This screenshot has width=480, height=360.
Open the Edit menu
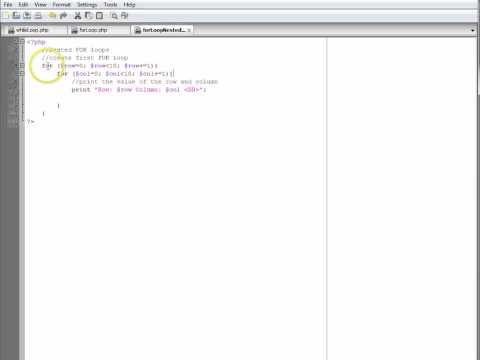click(23, 5)
